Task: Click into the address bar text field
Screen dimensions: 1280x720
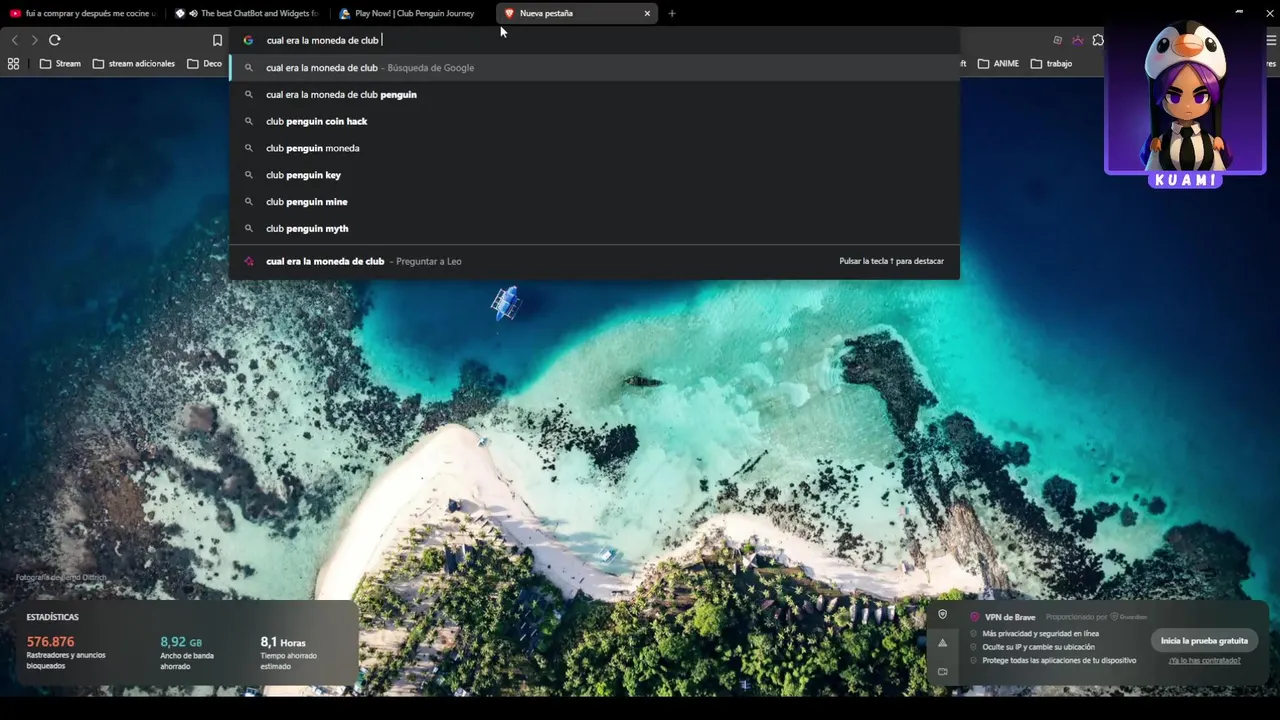Action: tap(594, 40)
